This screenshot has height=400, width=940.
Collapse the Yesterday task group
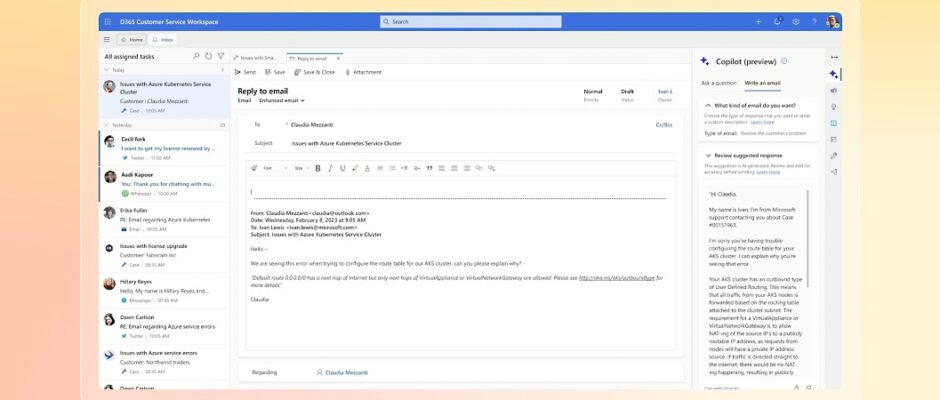pos(107,125)
